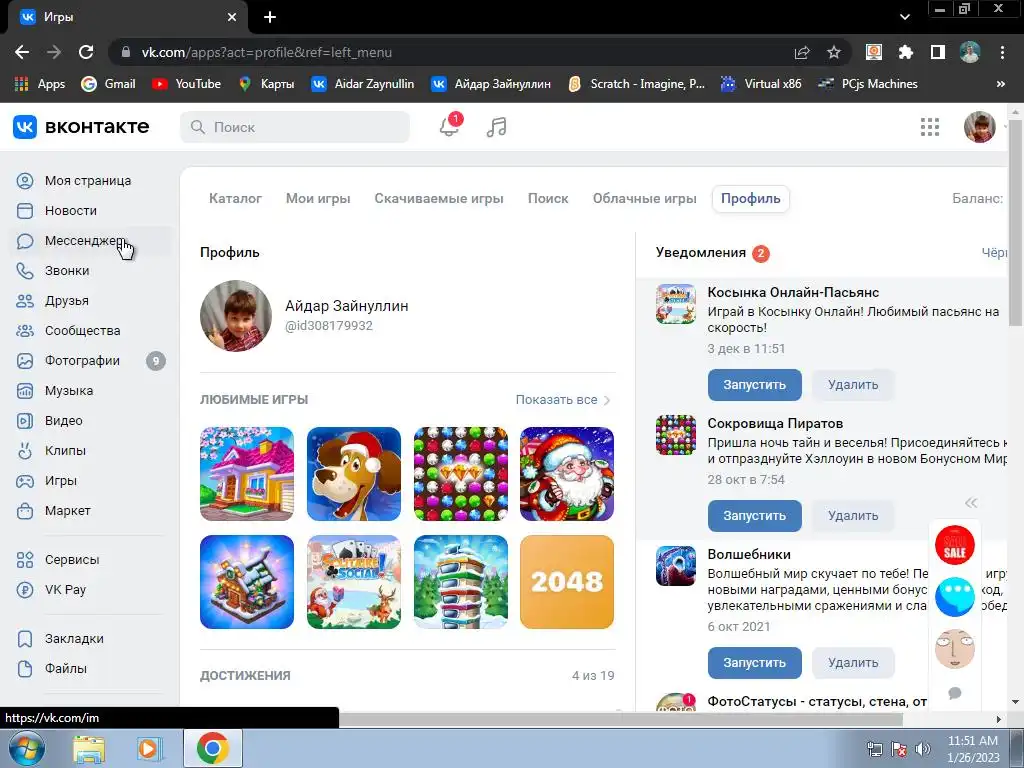
Task: Open the 2048 game tile
Action: tap(567, 582)
